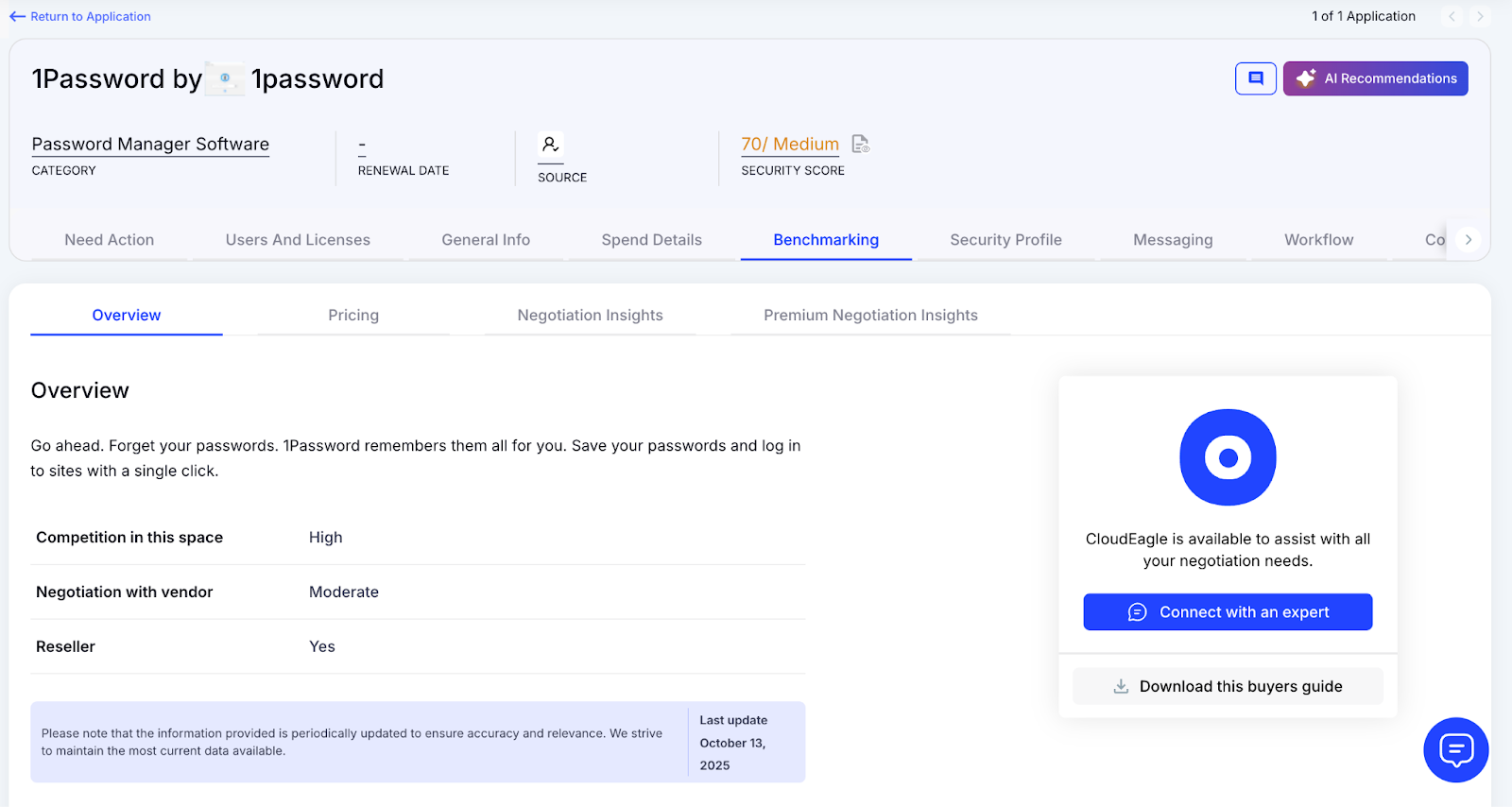Go to previous application chevron

pos(1452,16)
